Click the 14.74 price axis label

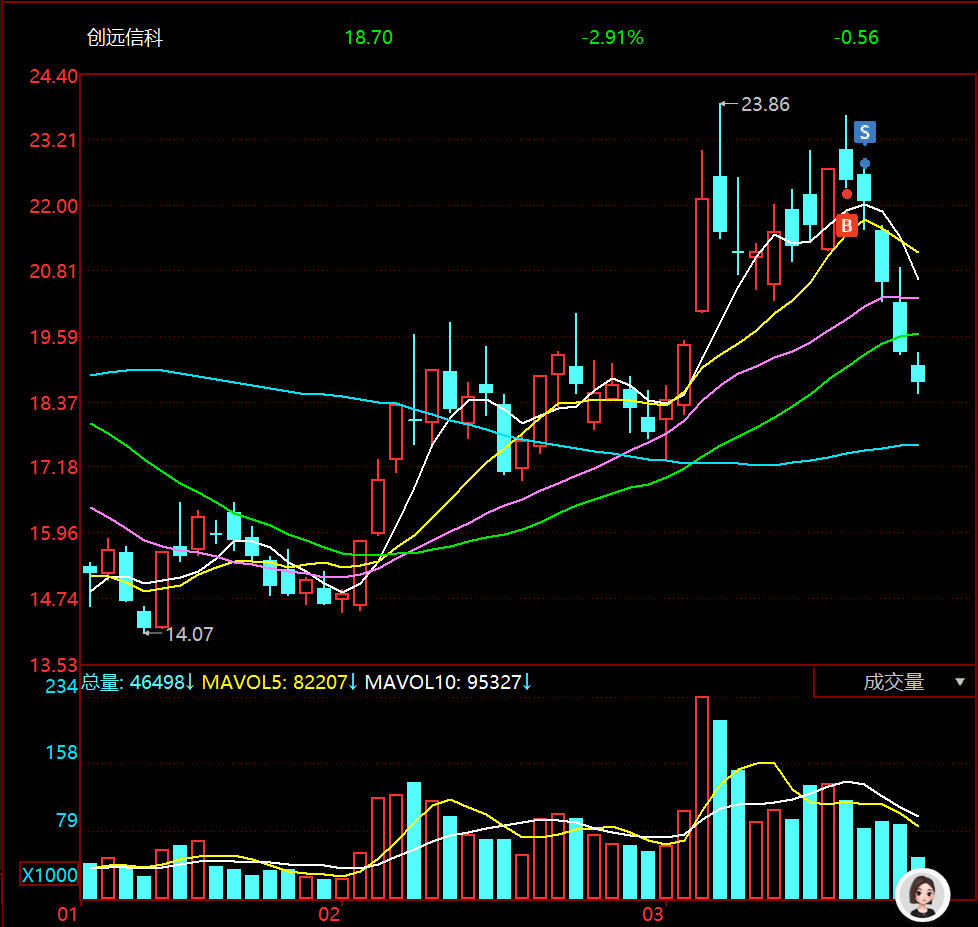point(54,599)
